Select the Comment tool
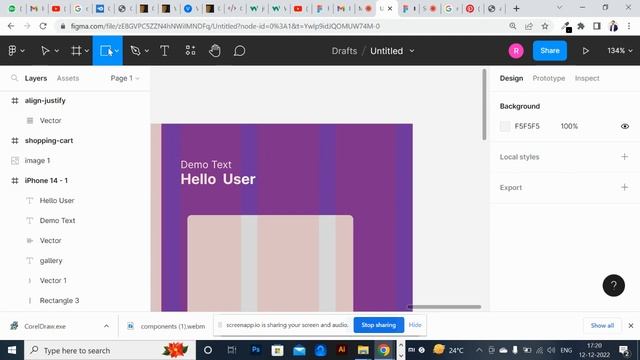The image size is (640, 360). click(x=240, y=51)
